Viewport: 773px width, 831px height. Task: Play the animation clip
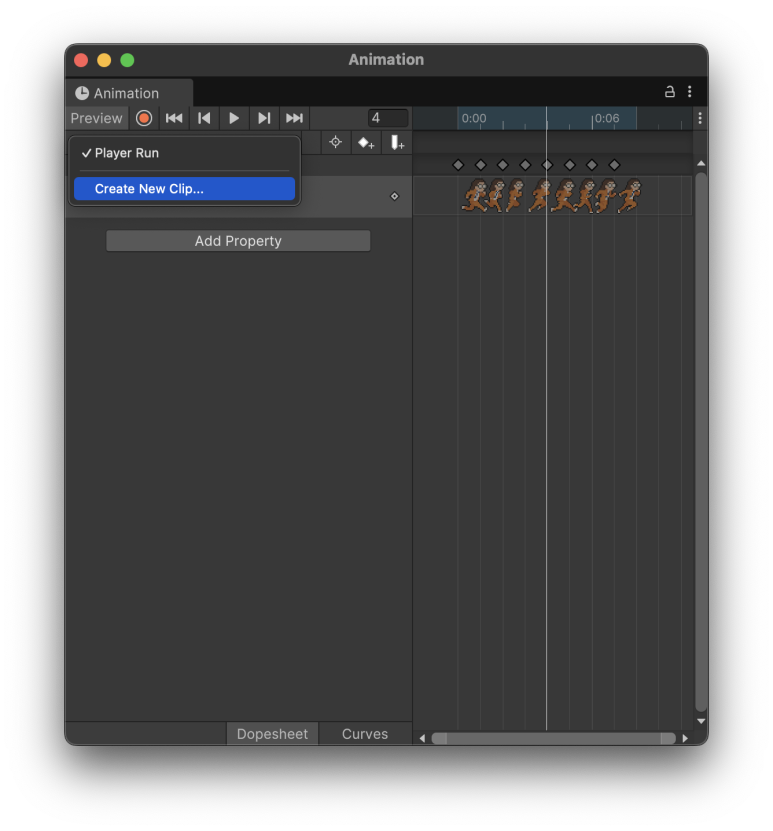[234, 118]
